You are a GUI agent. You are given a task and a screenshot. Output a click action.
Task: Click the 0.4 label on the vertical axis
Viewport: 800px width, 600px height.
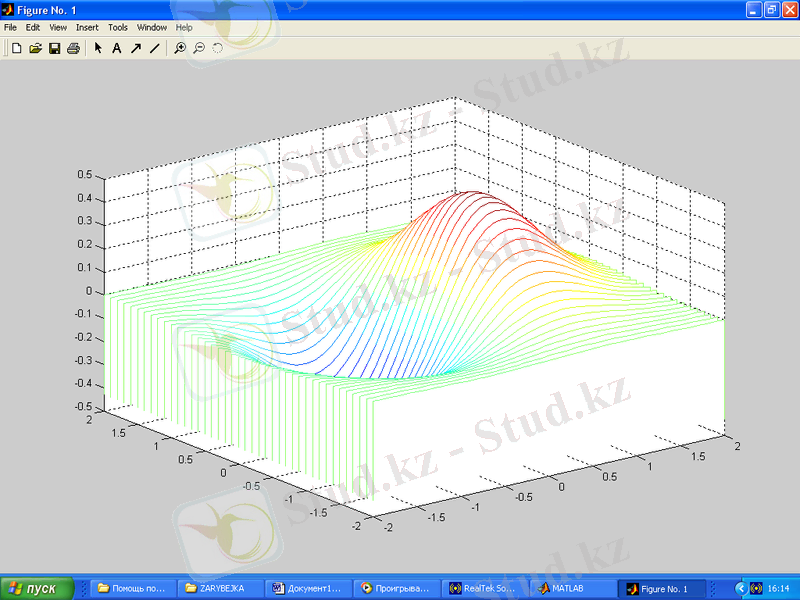point(85,198)
